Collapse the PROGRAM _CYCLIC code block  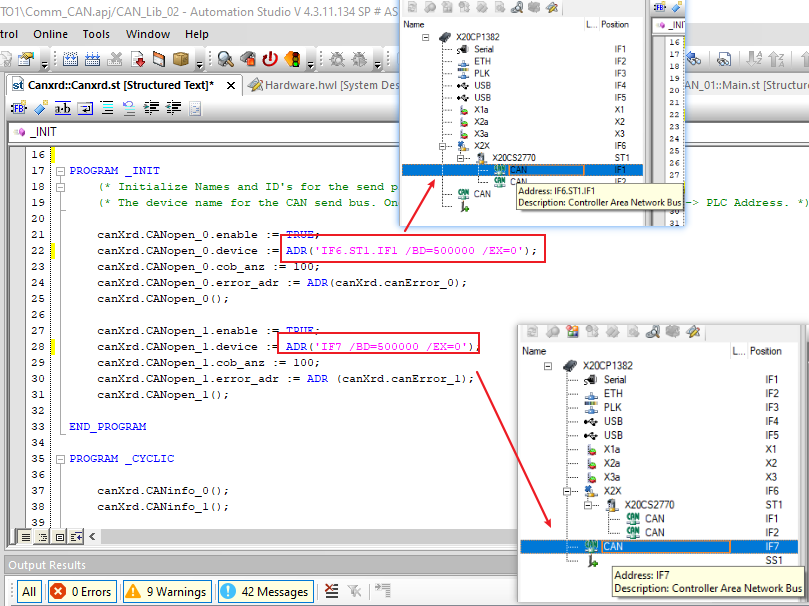click(60, 458)
